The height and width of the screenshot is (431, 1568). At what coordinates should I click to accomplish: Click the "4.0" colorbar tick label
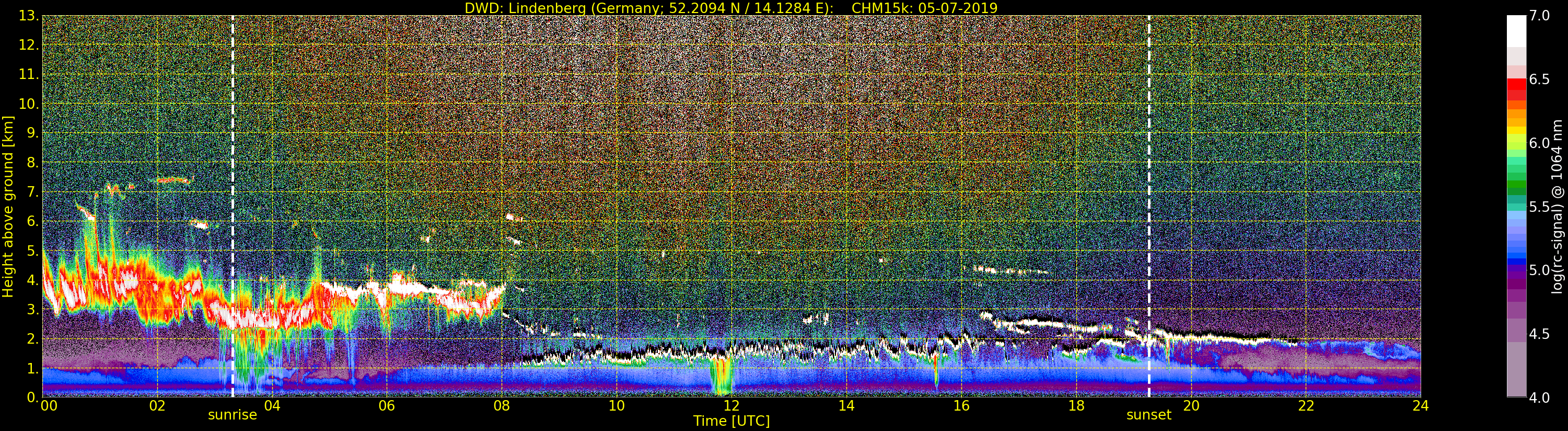pos(1539,398)
